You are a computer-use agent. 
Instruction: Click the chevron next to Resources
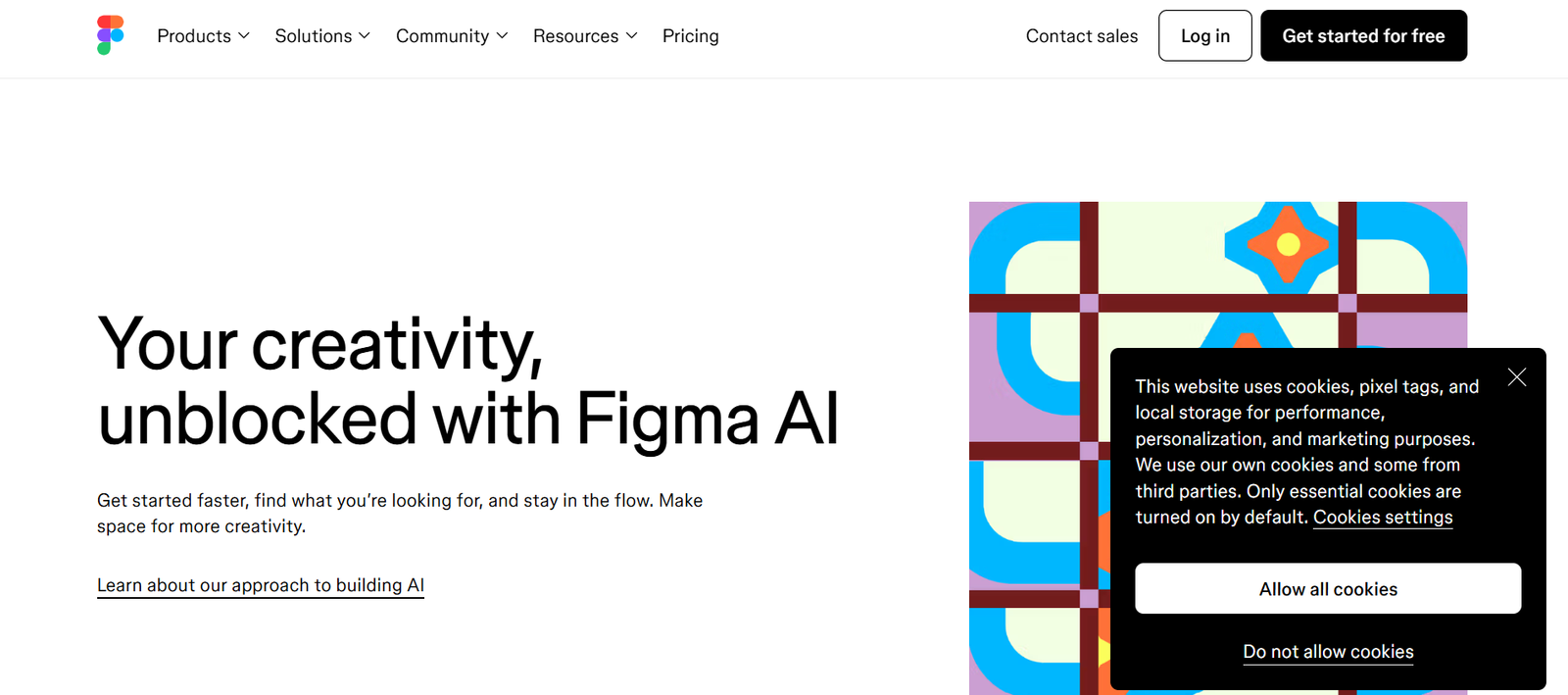pos(632,35)
